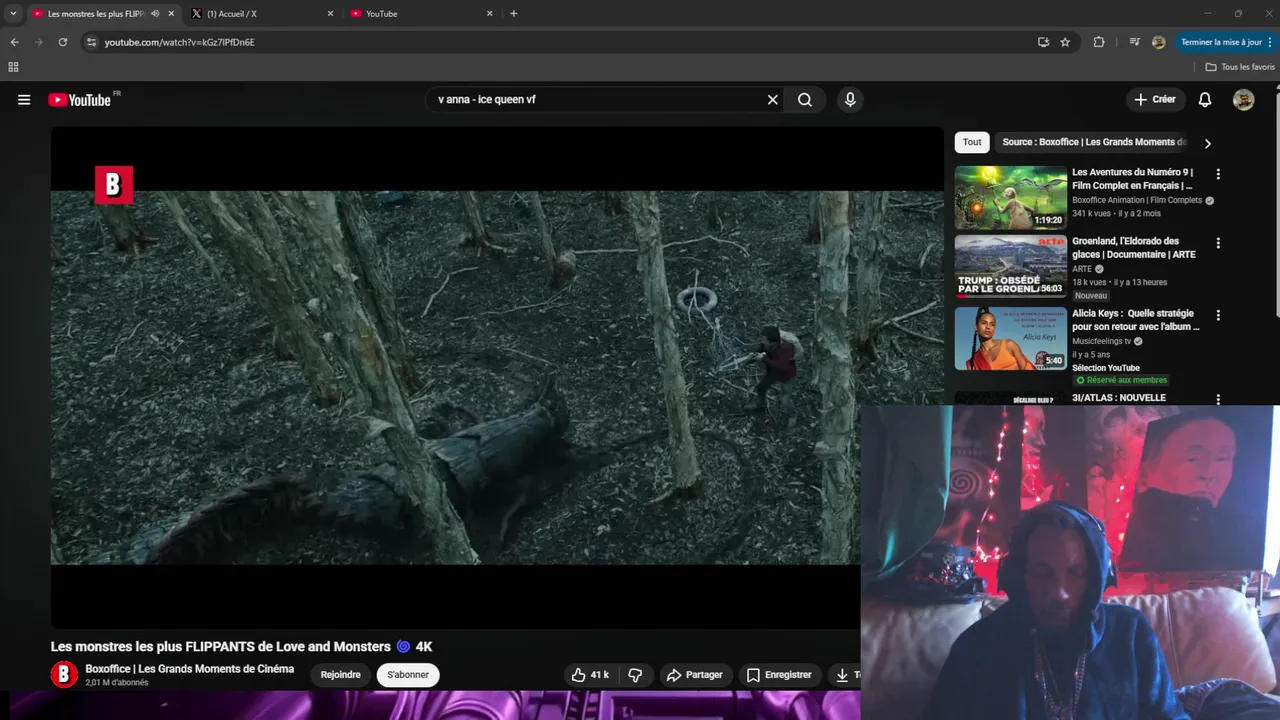Close the Les monstres tab
The height and width of the screenshot is (720, 1280).
point(171,14)
